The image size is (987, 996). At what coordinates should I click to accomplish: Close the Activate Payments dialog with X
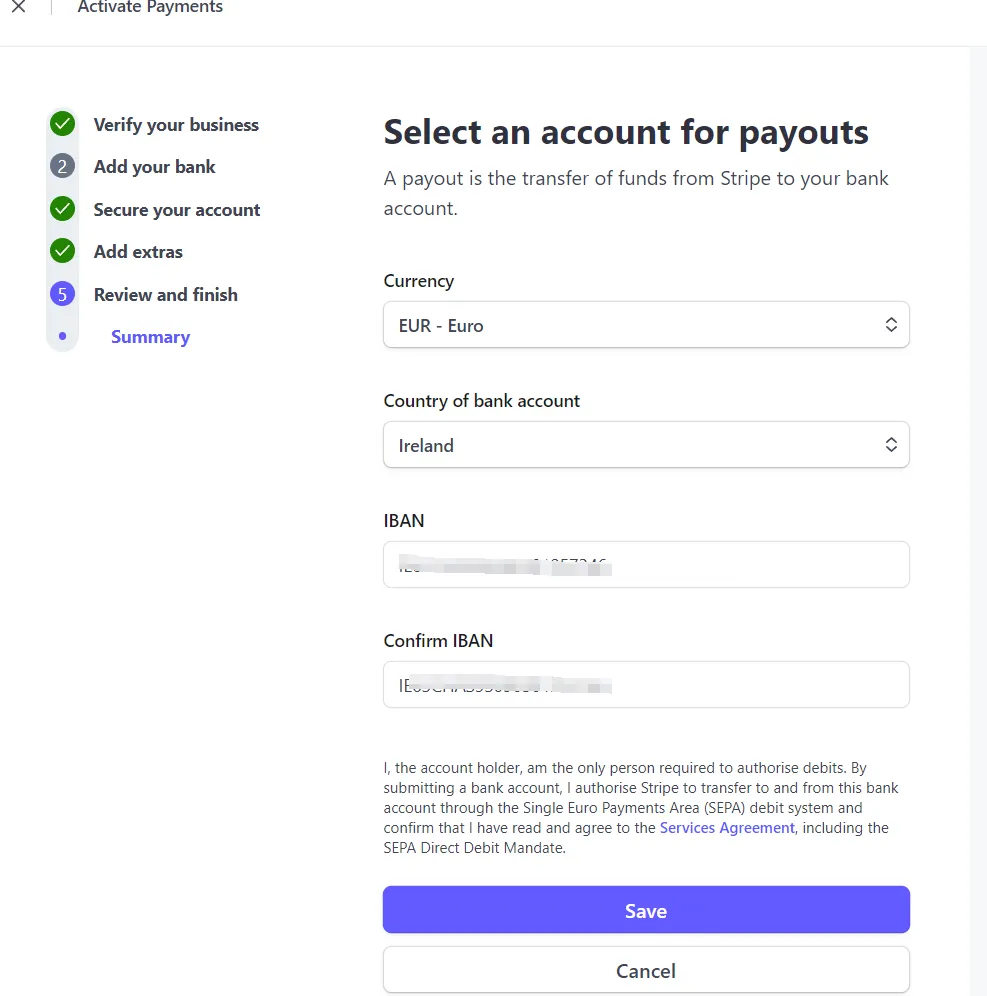(18, 6)
